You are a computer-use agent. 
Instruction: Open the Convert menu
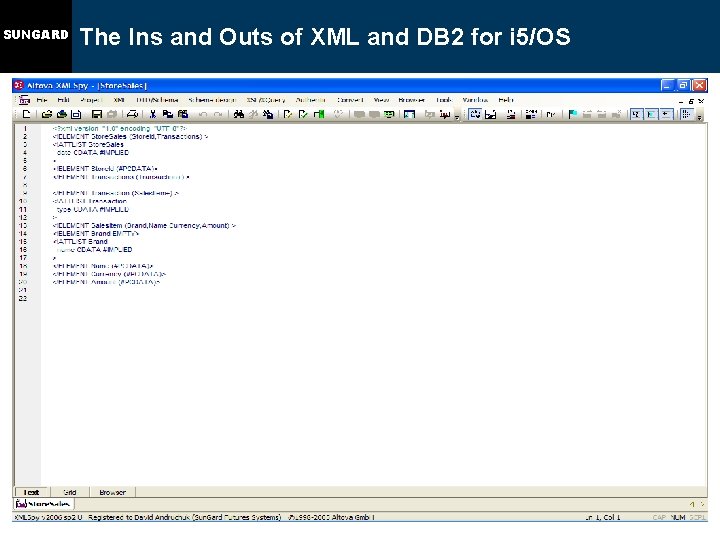(x=350, y=100)
